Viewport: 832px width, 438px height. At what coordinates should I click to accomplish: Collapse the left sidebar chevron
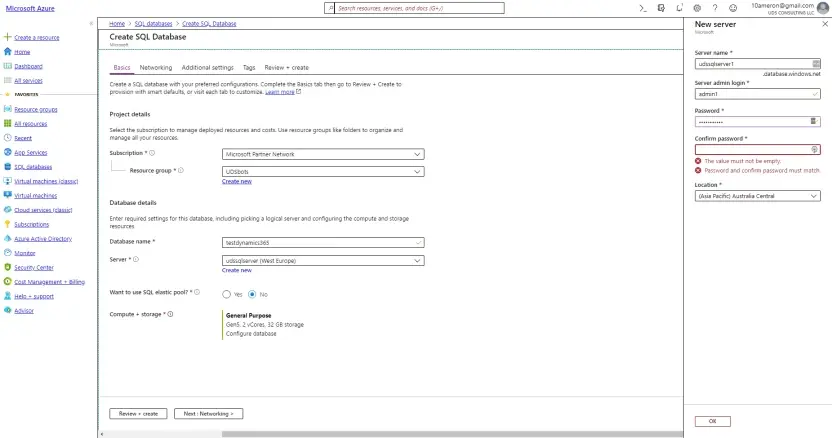pos(91,23)
